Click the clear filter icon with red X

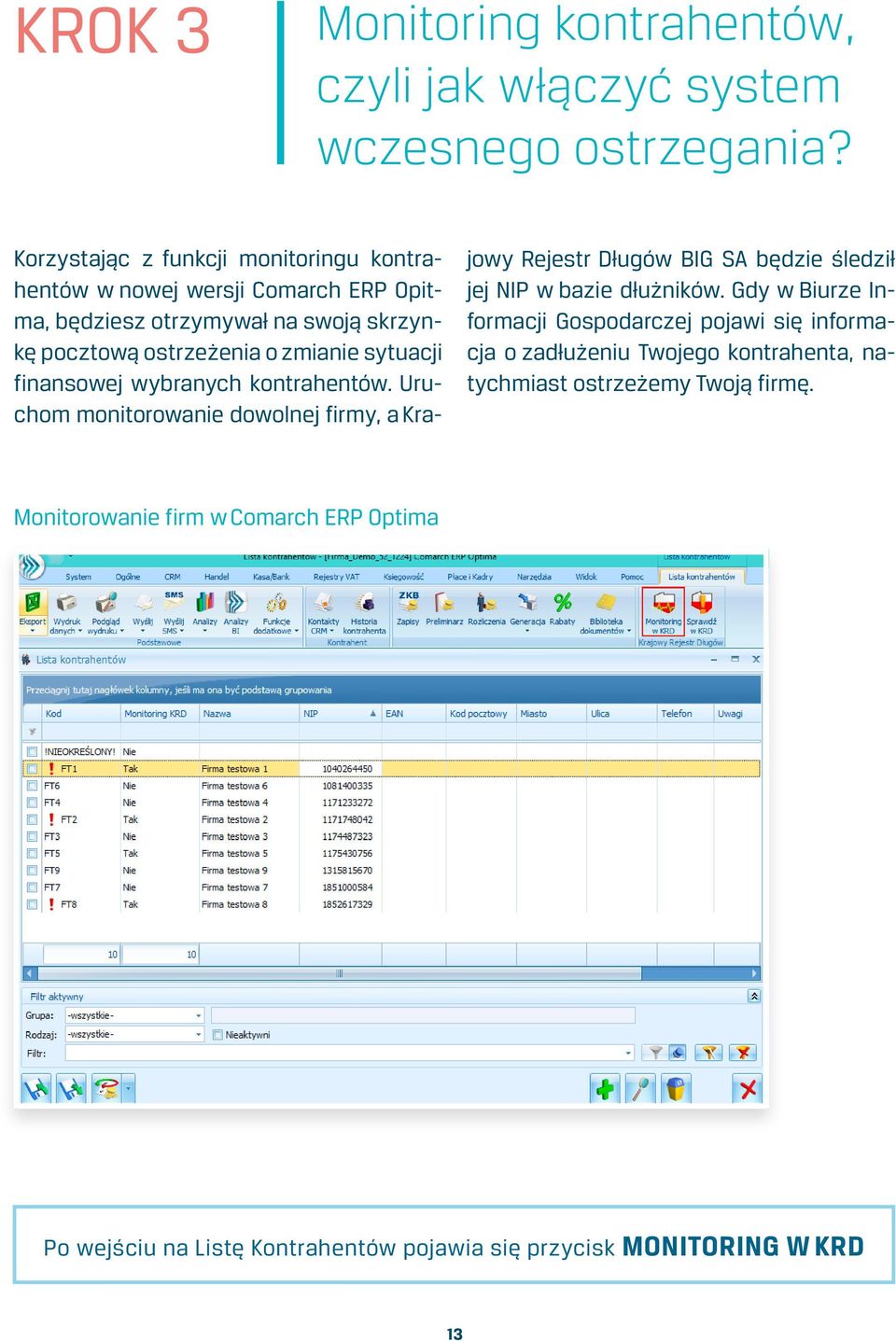click(x=743, y=1053)
